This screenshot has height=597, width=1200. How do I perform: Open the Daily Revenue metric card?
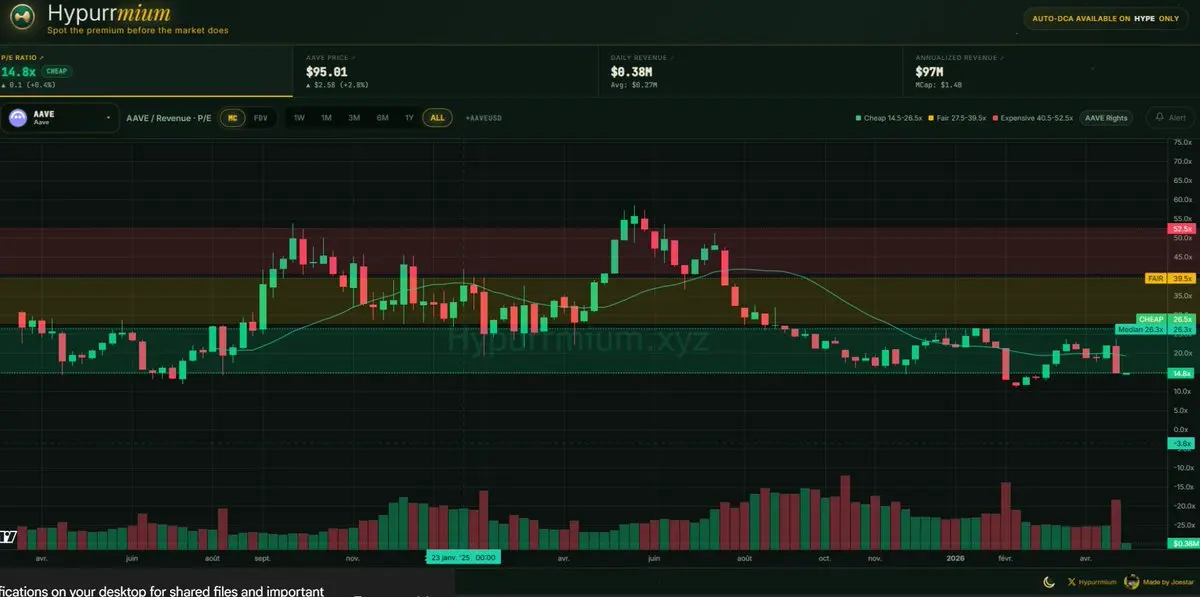pyautogui.click(x=750, y=72)
